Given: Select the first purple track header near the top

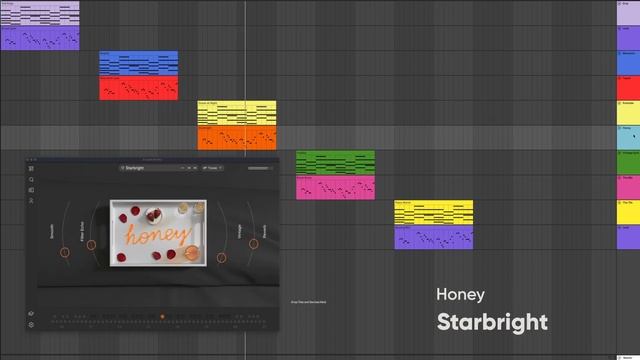Looking at the screenshot, I should 628,38.
